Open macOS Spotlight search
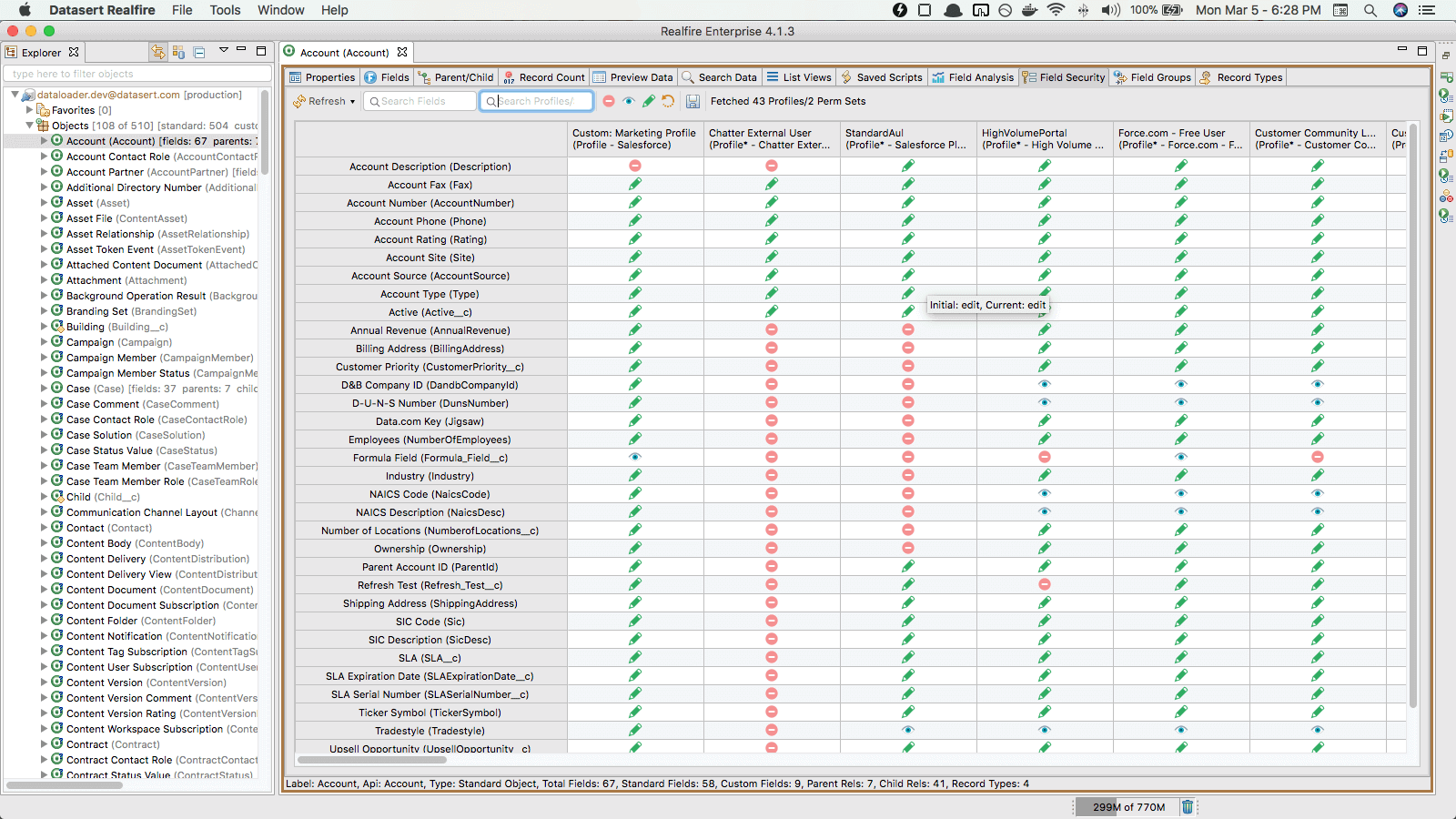 coord(1370,10)
